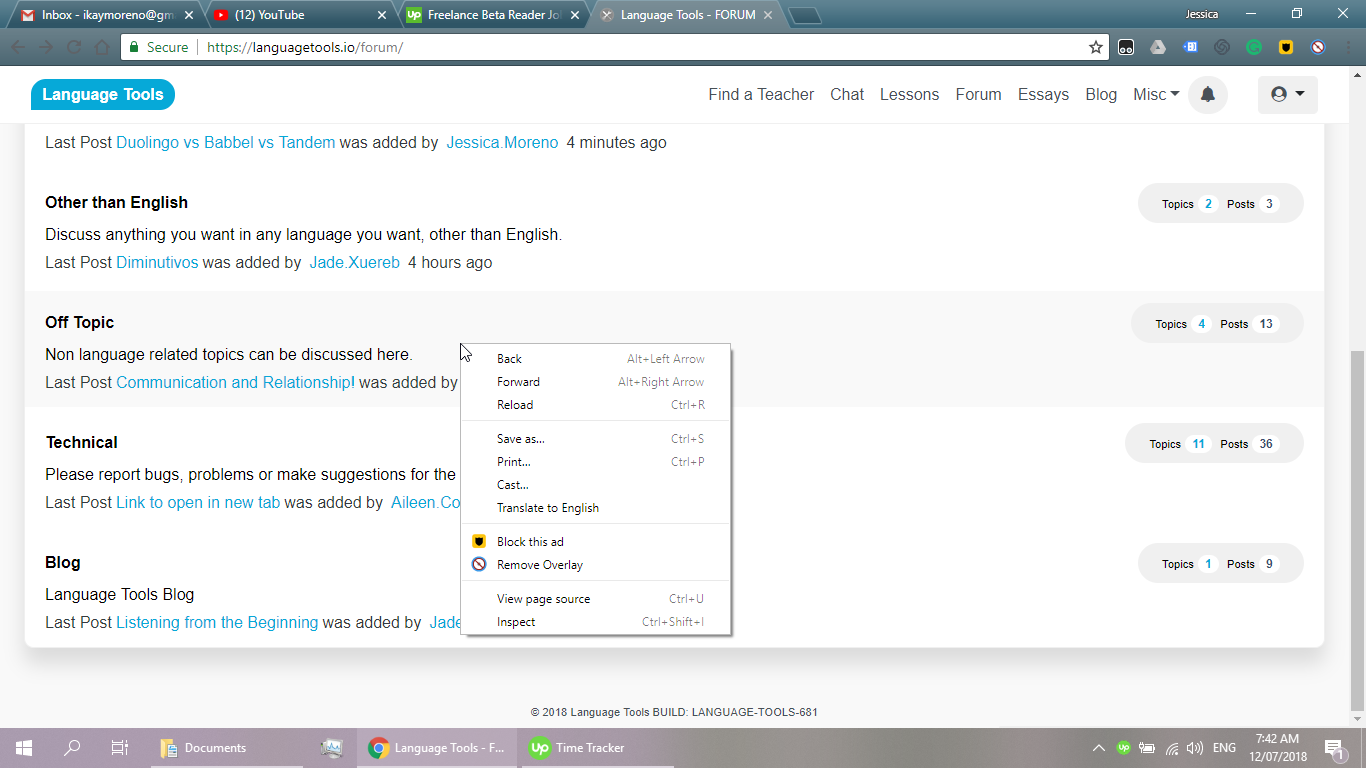Choose View page source in context menu
1366x768 pixels.
(x=543, y=599)
